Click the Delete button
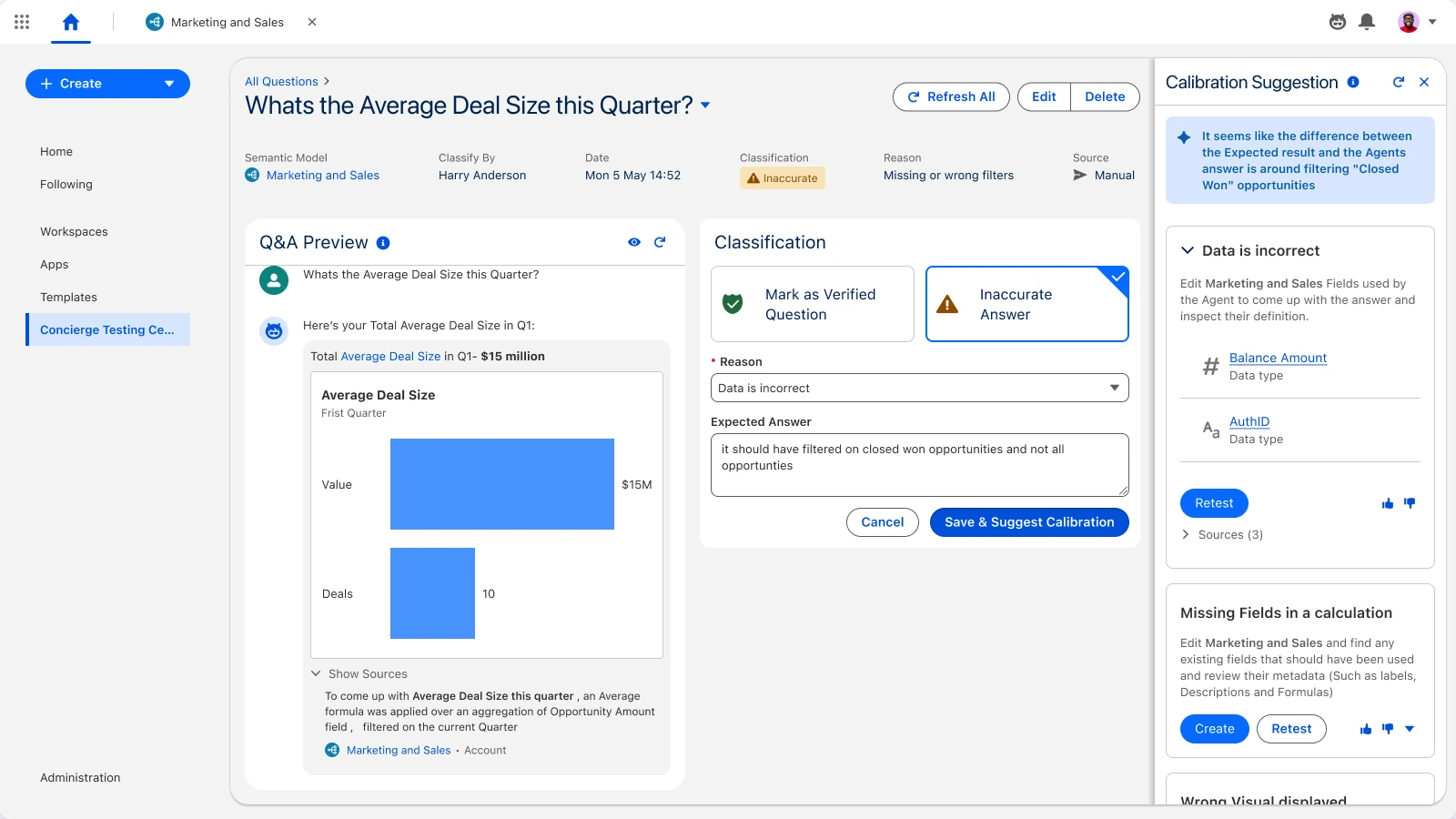1456x819 pixels. [1105, 96]
